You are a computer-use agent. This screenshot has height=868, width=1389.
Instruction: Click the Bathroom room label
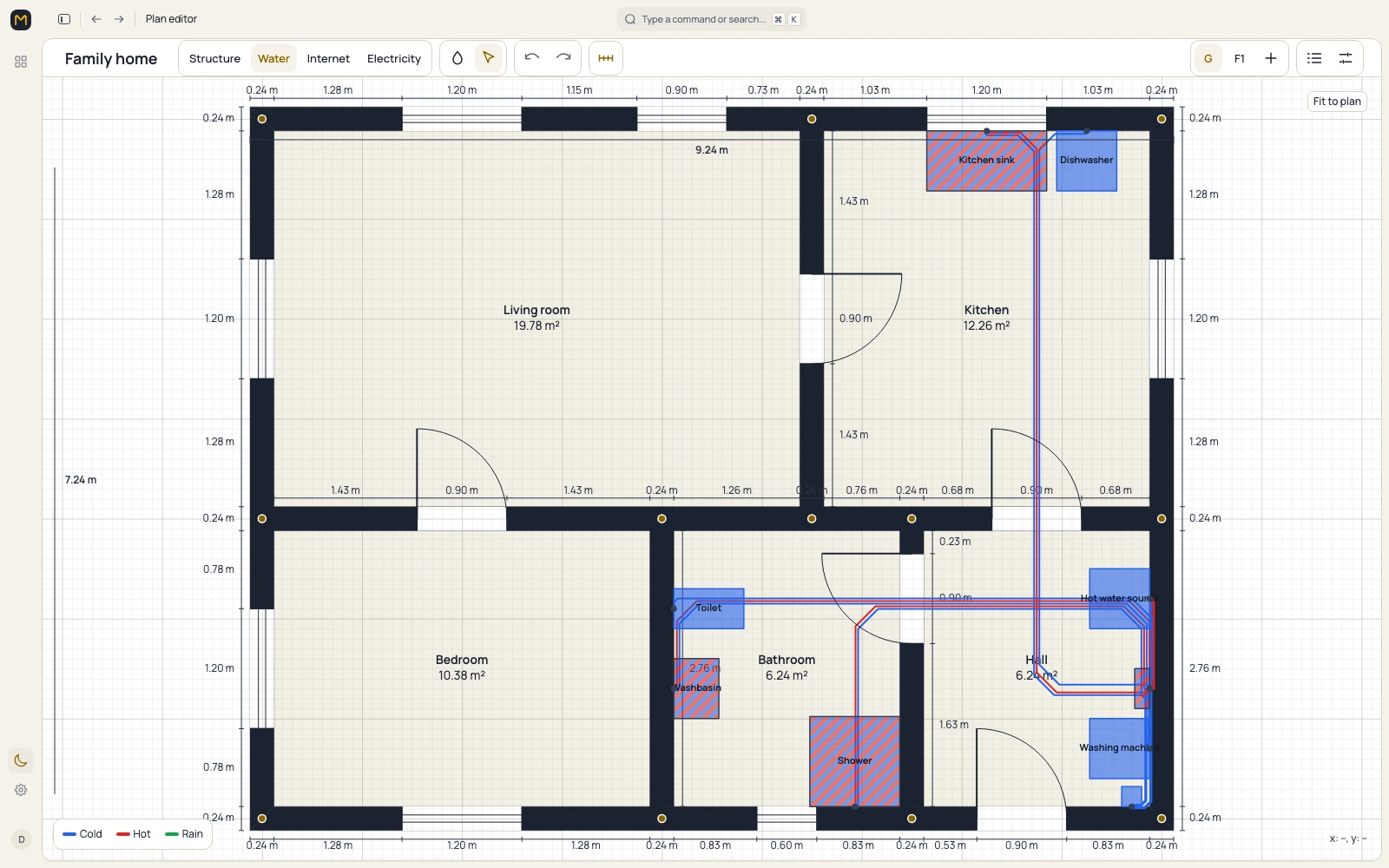click(787, 660)
